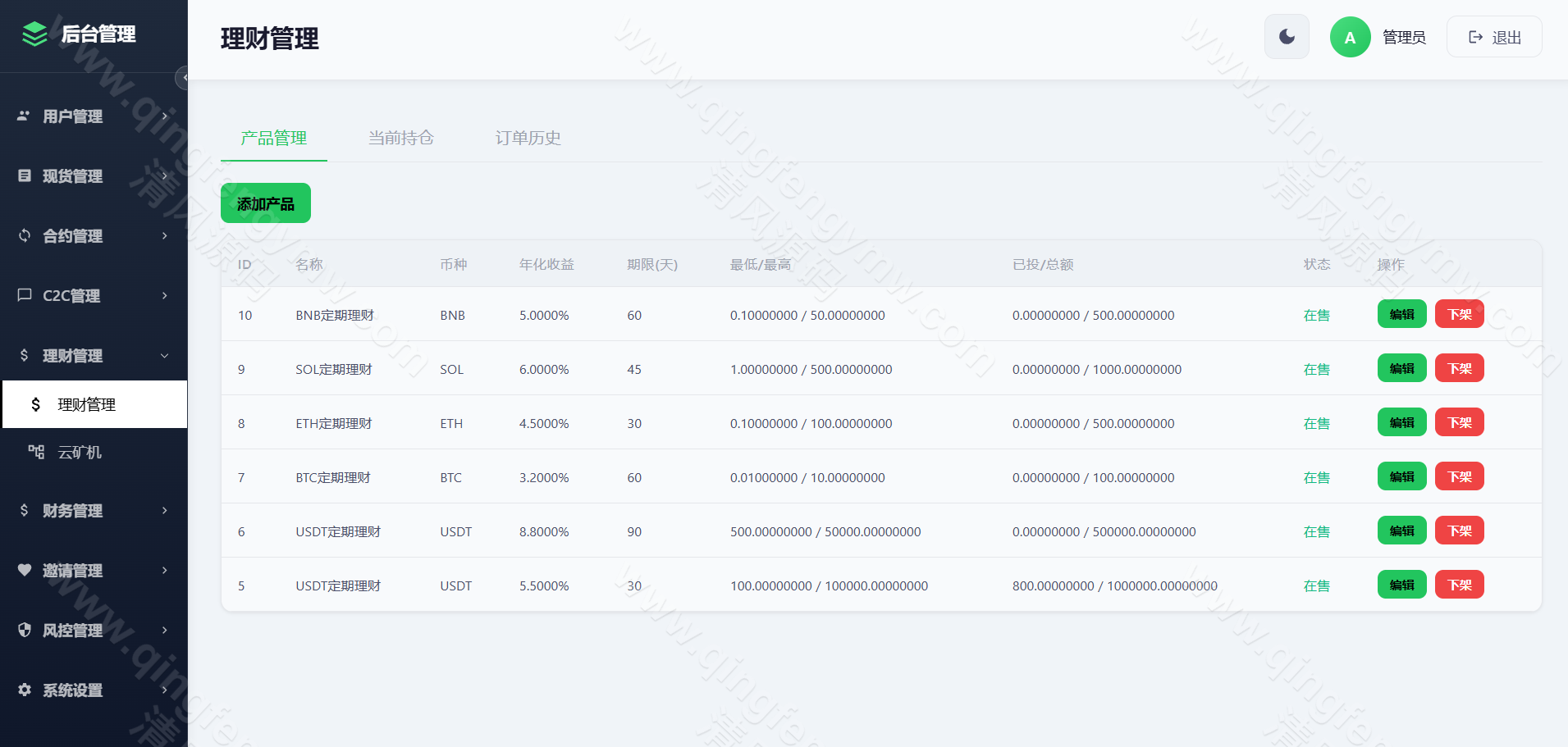Click the C2C管理 chat icon
The height and width of the screenshot is (747, 1568).
pyautogui.click(x=24, y=295)
